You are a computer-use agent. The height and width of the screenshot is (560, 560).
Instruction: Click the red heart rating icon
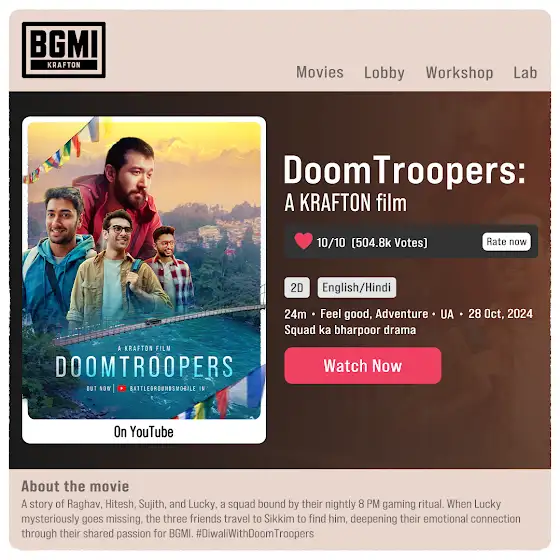(x=303, y=241)
